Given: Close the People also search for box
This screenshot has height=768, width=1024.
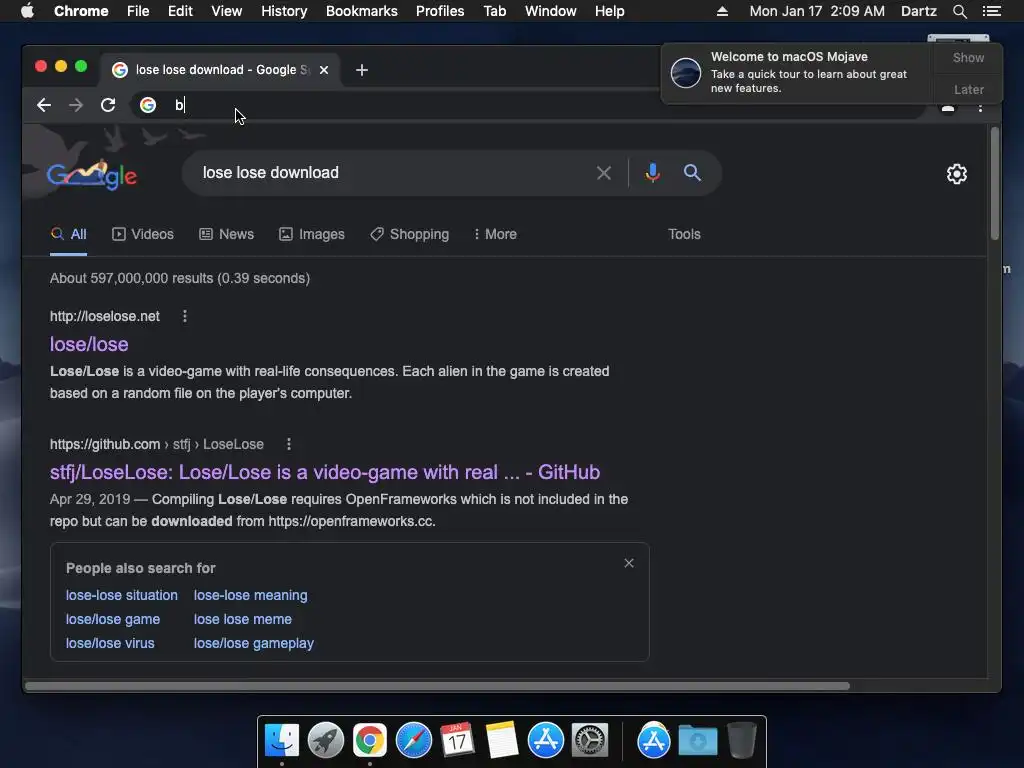Looking at the screenshot, I should coord(629,563).
